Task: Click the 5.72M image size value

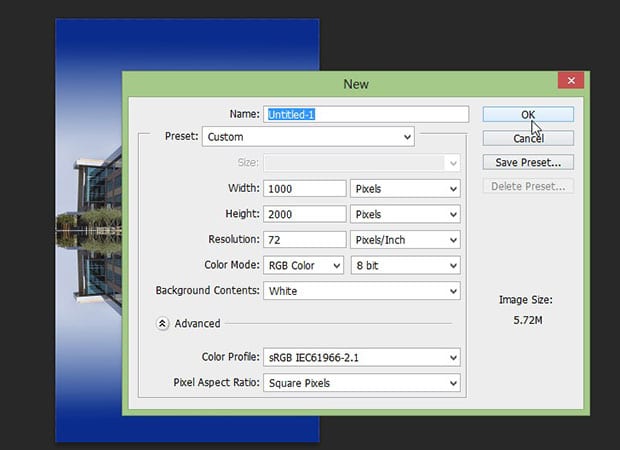Action: tap(527, 320)
